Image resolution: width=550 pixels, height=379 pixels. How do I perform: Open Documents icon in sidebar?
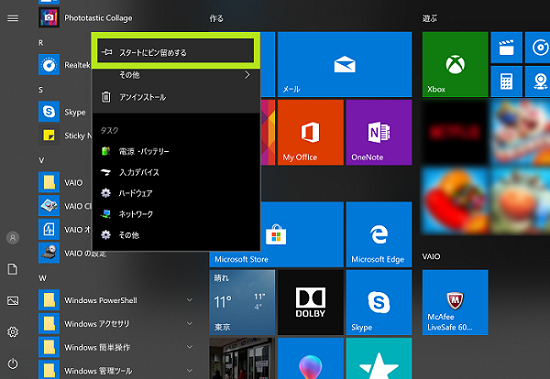[x=13, y=269]
